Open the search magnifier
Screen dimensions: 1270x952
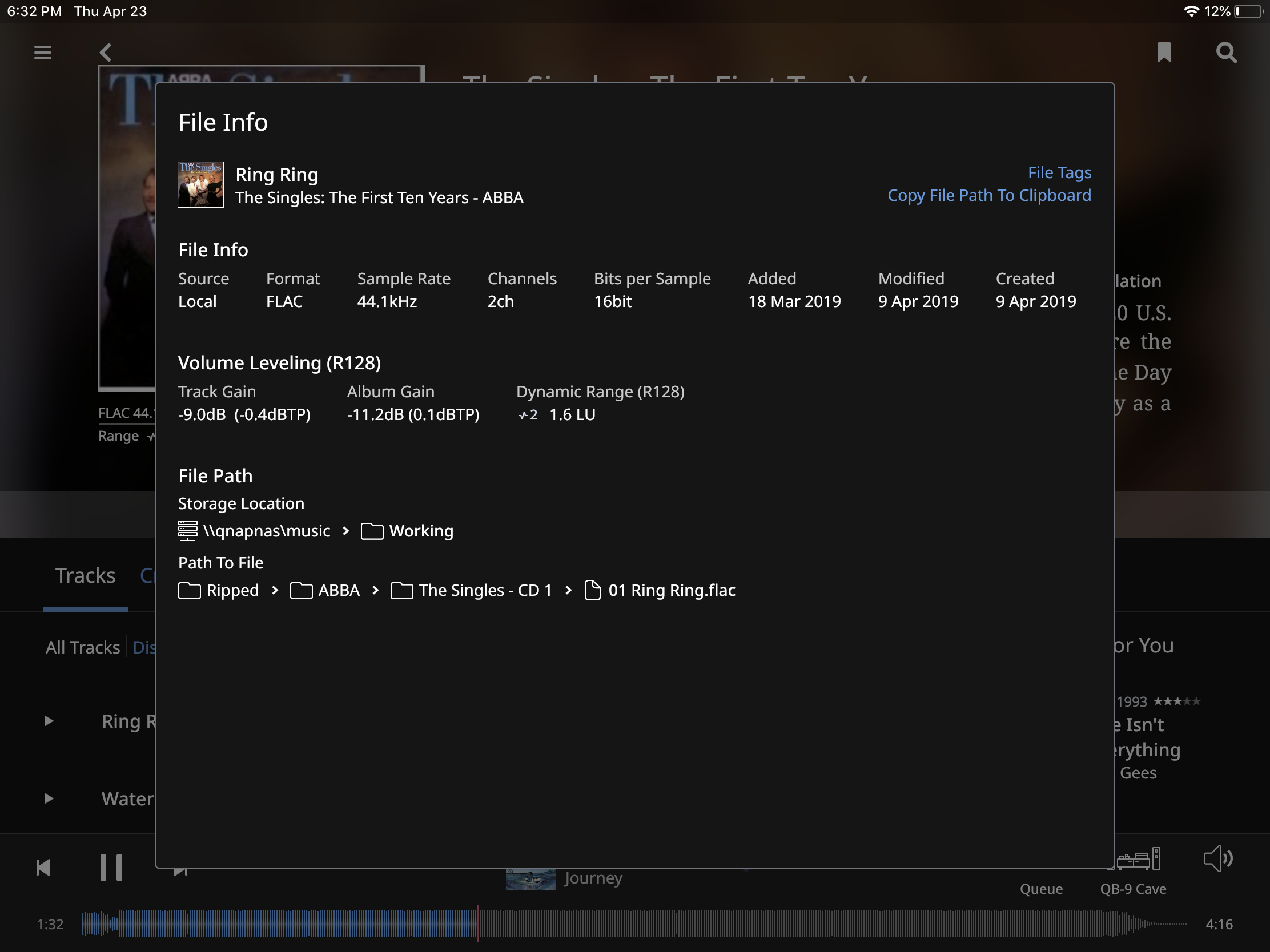click(x=1226, y=53)
